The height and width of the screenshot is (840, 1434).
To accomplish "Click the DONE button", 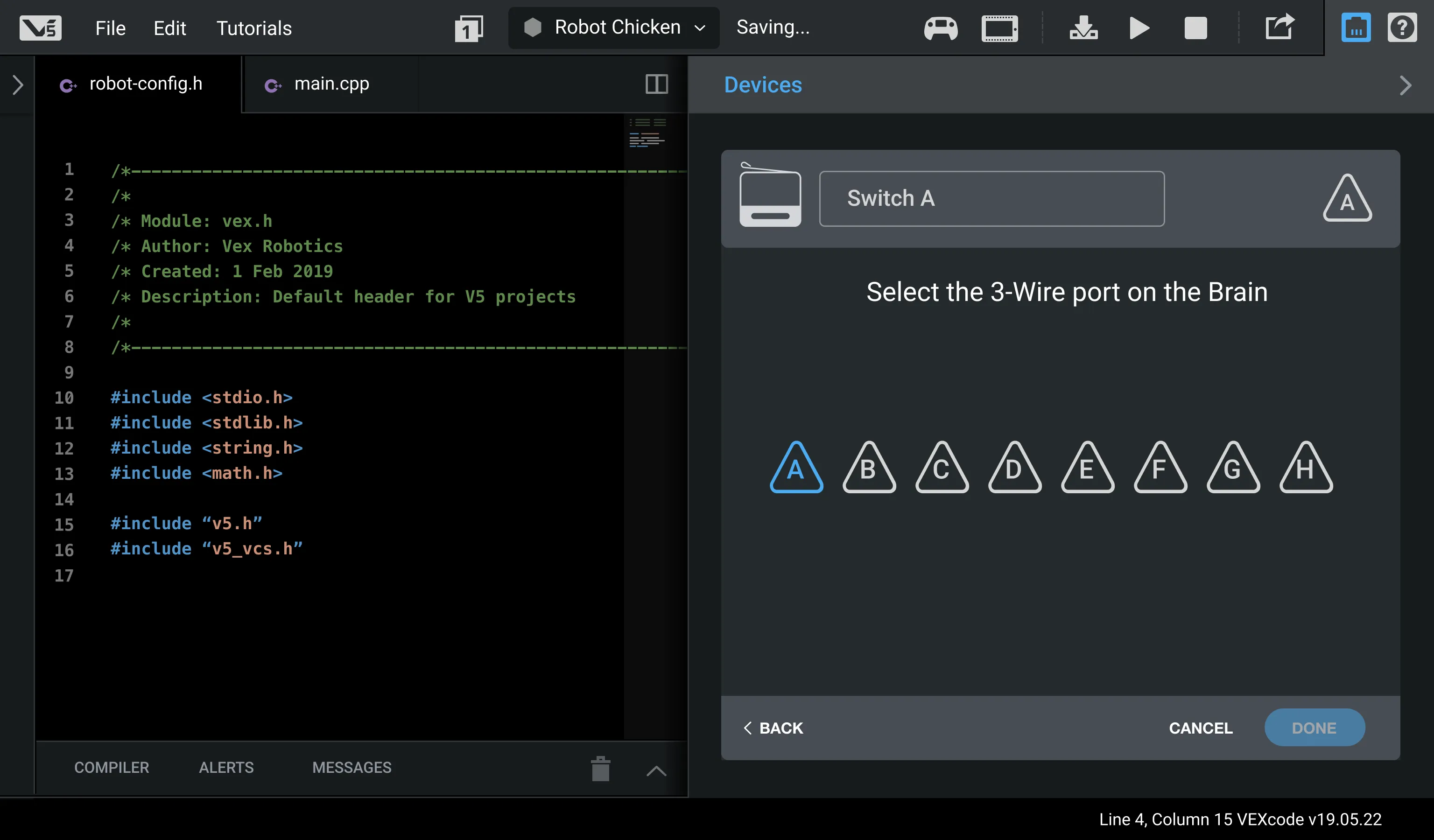I will 1314,728.
